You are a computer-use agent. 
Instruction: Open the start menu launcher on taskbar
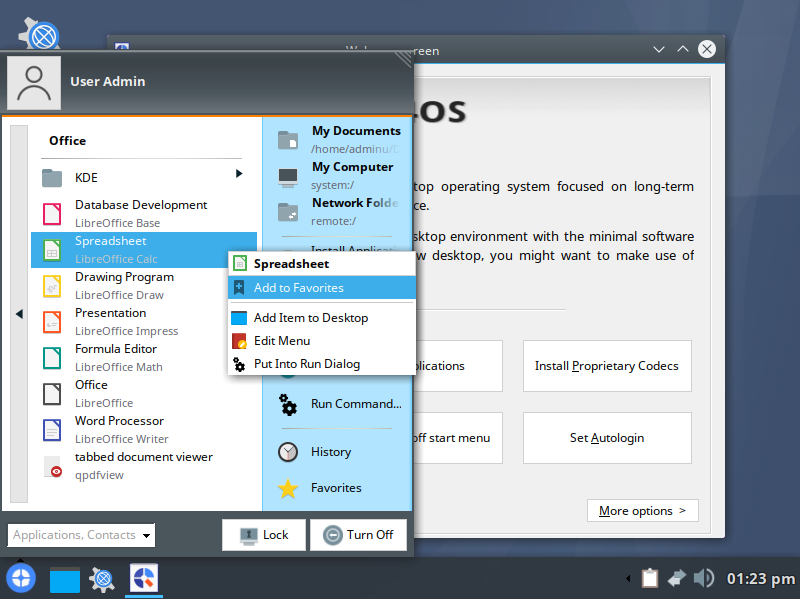point(21,579)
